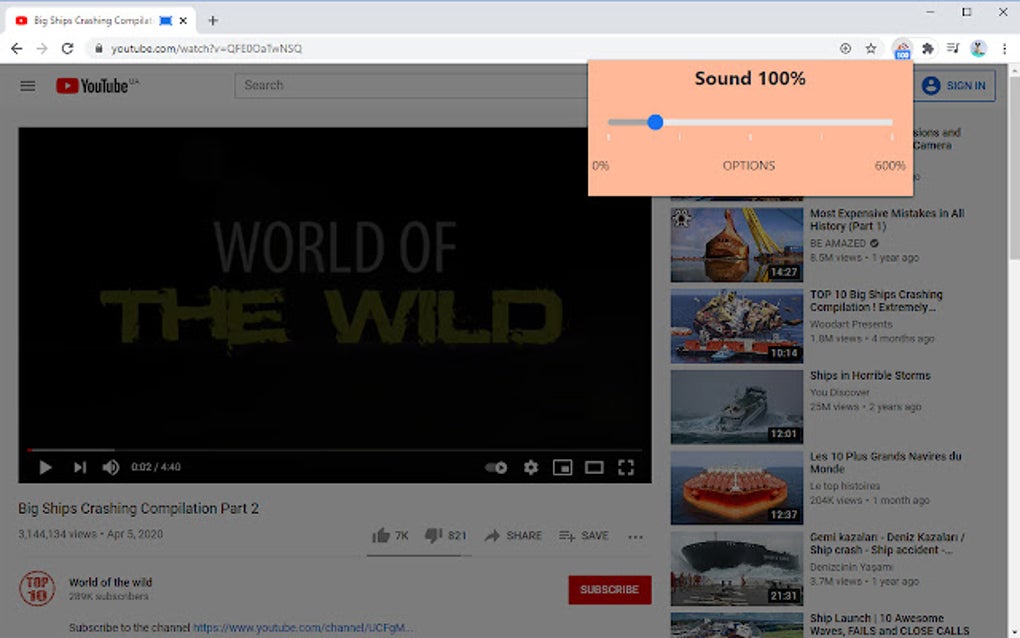Screen dimensions: 1020x638
Task: Open Ship Launch 10 Awesome Waves title
Action: (889, 624)
